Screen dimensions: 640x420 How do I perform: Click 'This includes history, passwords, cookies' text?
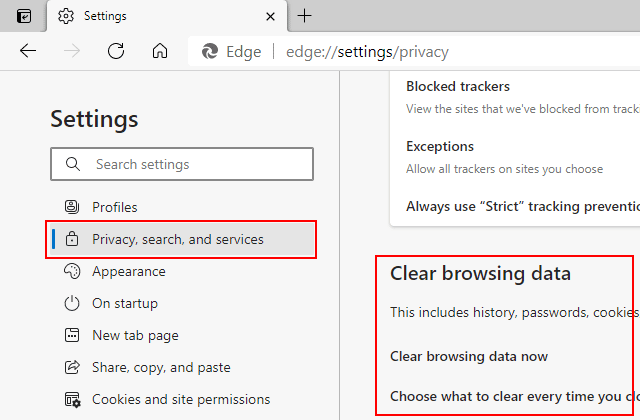point(515,312)
